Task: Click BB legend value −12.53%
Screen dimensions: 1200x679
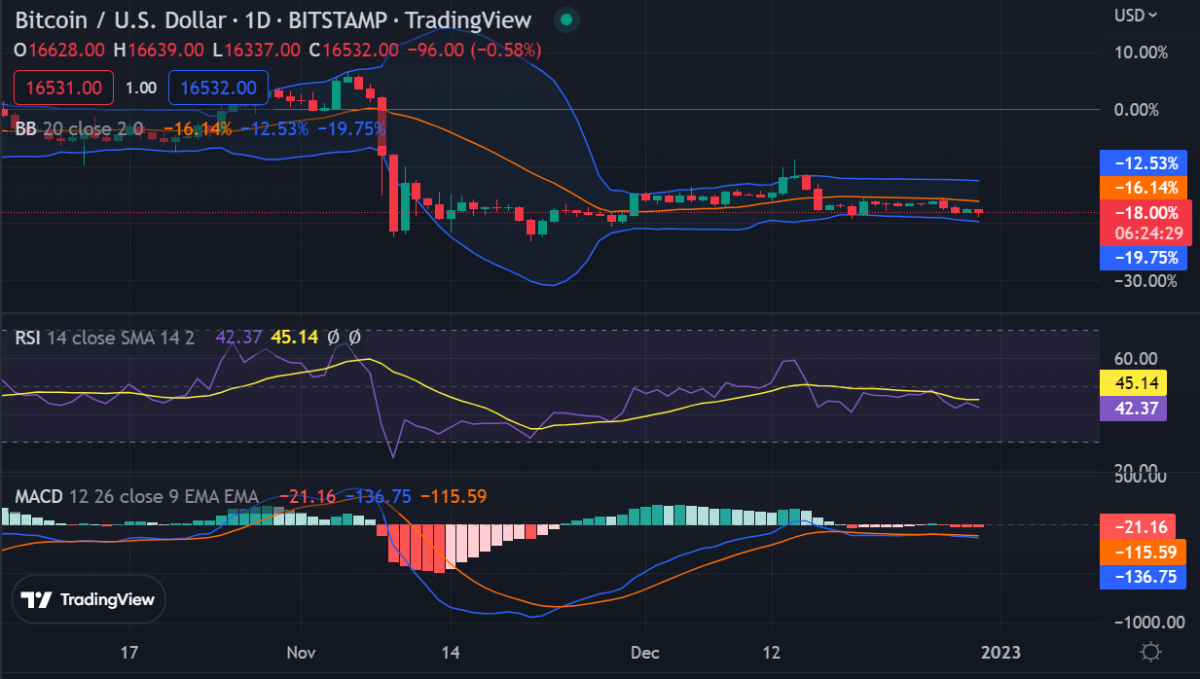Action: pyautogui.click(x=276, y=128)
